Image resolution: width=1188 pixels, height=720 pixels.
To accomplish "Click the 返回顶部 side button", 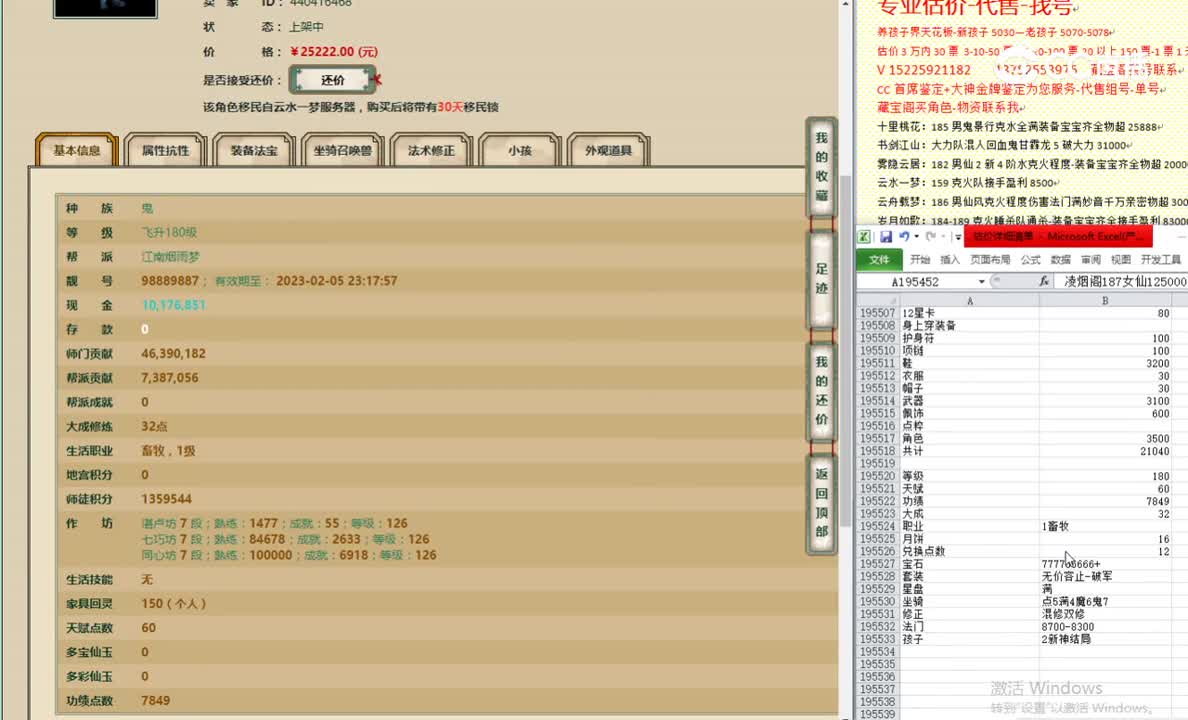I will click(x=821, y=503).
